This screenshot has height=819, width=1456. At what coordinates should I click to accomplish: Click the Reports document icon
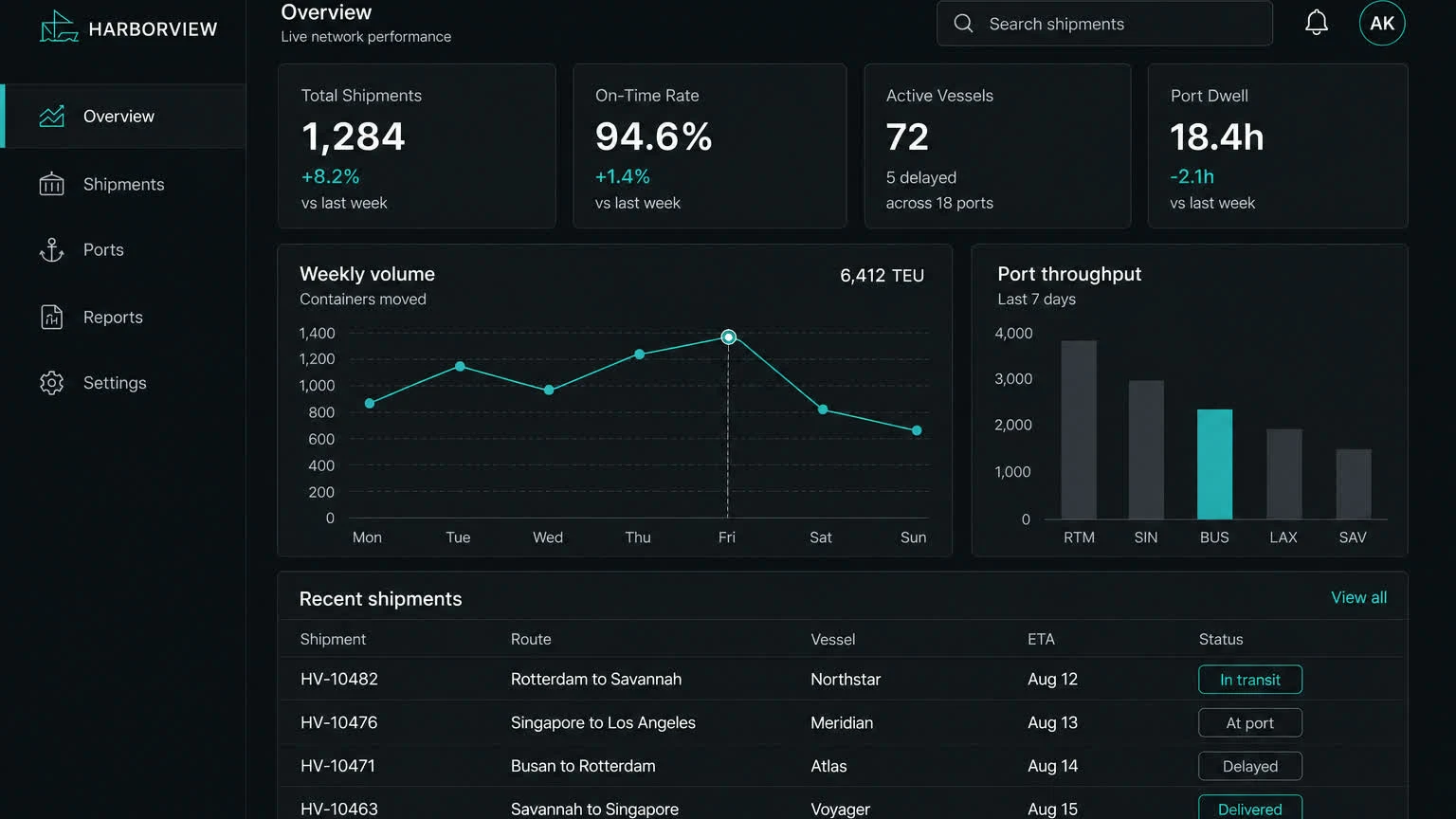pyautogui.click(x=52, y=317)
